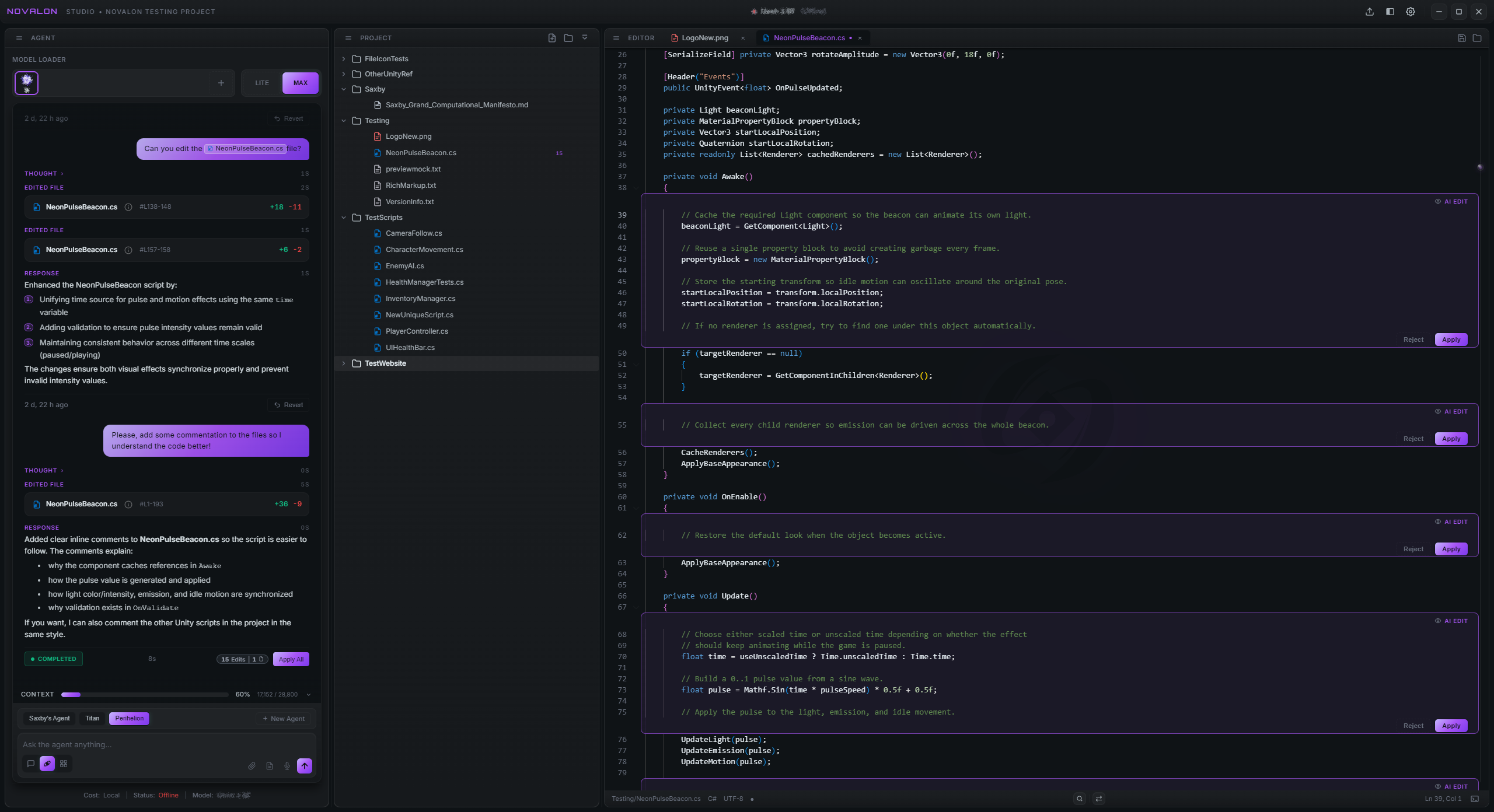Viewport: 1494px width, 812px height.
Task: Toggle AI EDIT eye on line 39 block
Action: 1438,201
